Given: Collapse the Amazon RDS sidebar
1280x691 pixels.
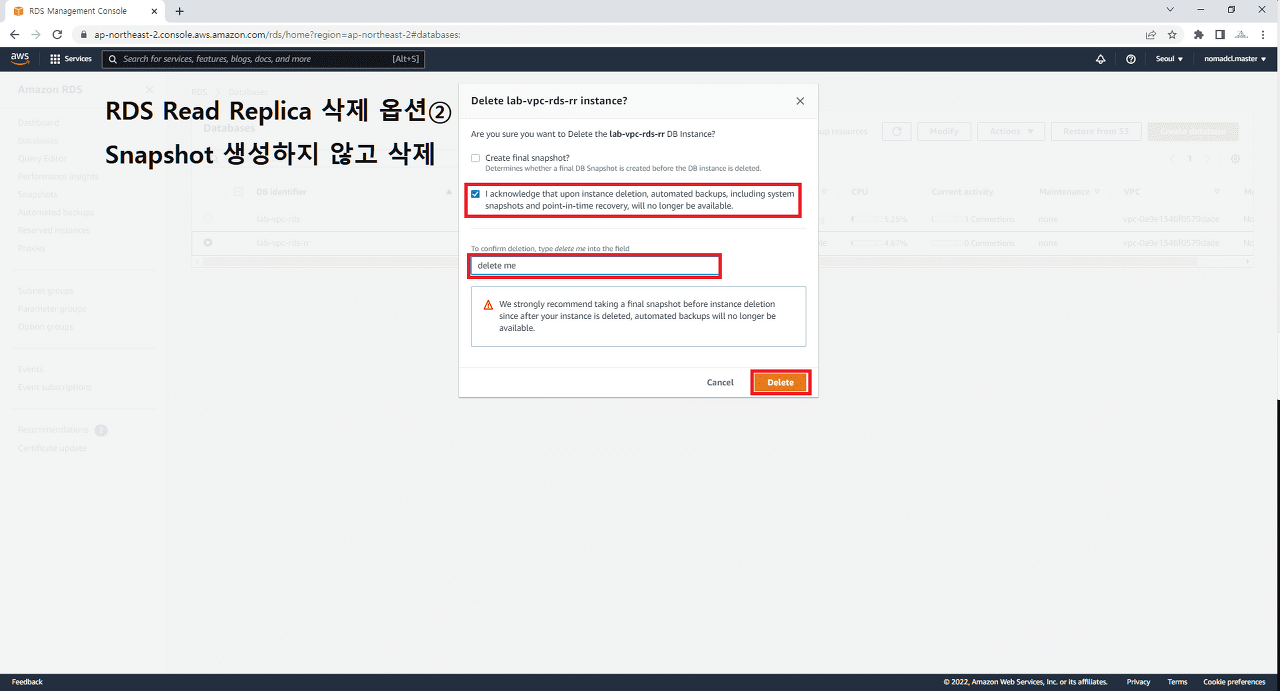Looking at the screenshot, I should pos(150,90).
